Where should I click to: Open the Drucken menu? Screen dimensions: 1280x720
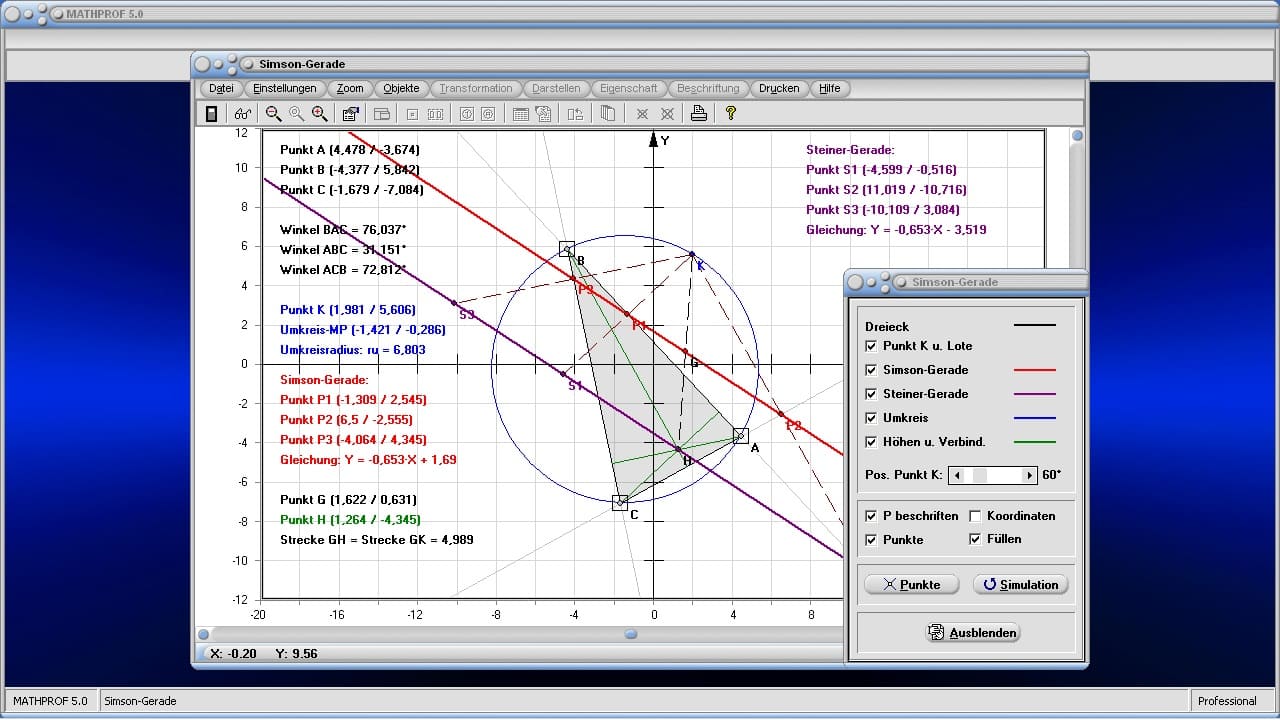pos(779,88)
